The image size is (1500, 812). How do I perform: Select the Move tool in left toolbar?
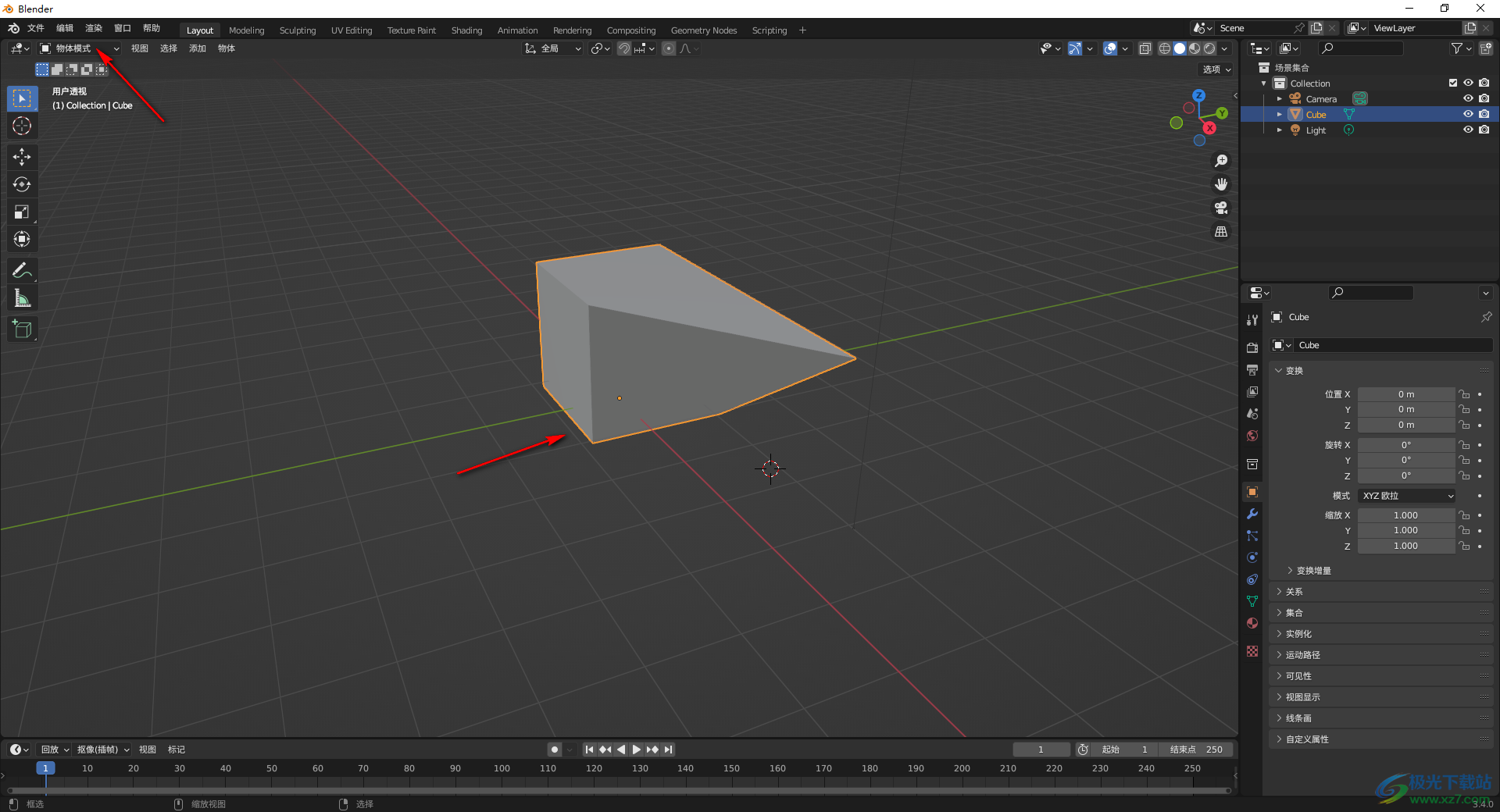(x=22, y=157)
